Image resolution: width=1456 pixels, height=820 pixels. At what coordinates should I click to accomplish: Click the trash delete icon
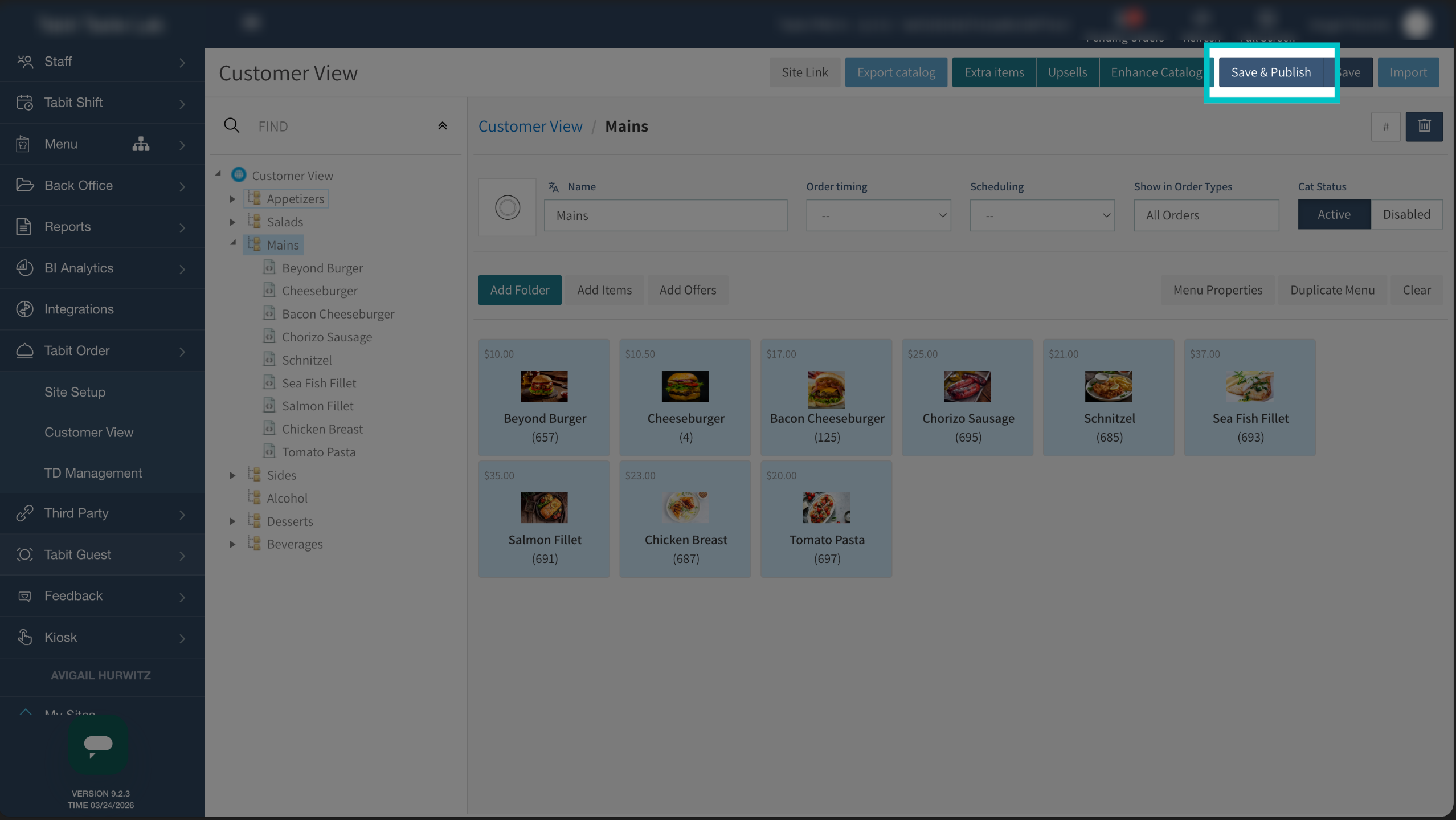[x=1424, y=126]
